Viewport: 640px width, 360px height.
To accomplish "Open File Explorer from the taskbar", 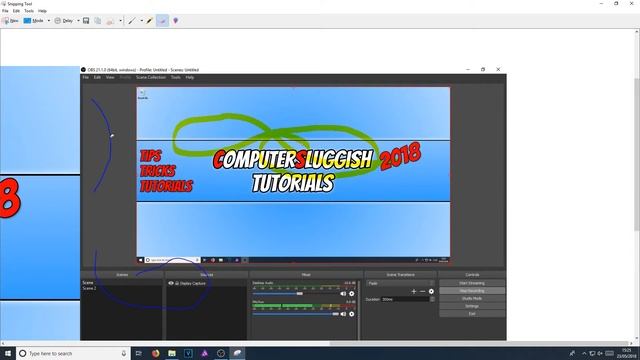I will 172,353.
